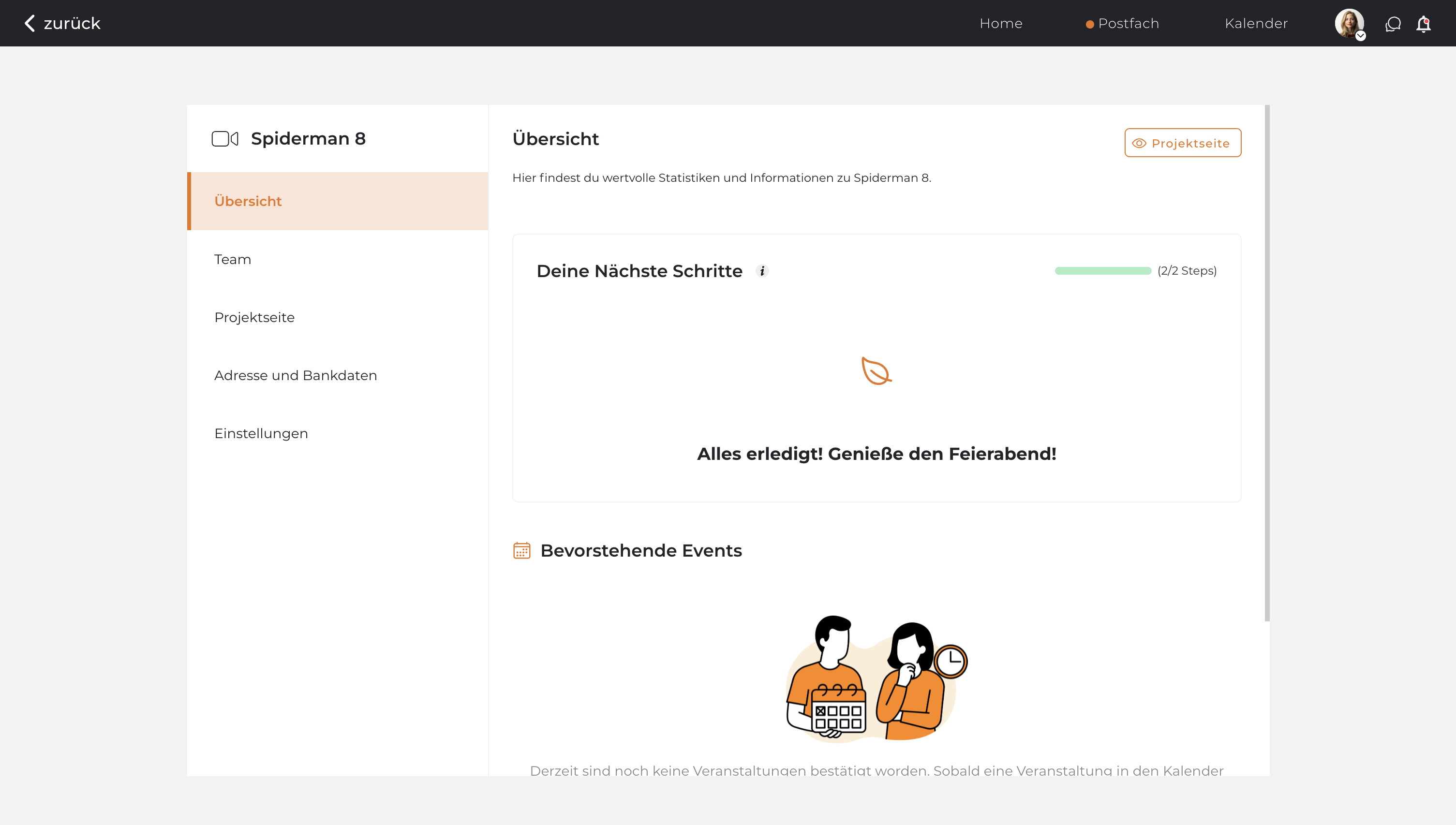Click the info icon beside Deine Nächste Schritte

[x=762, y=271]
